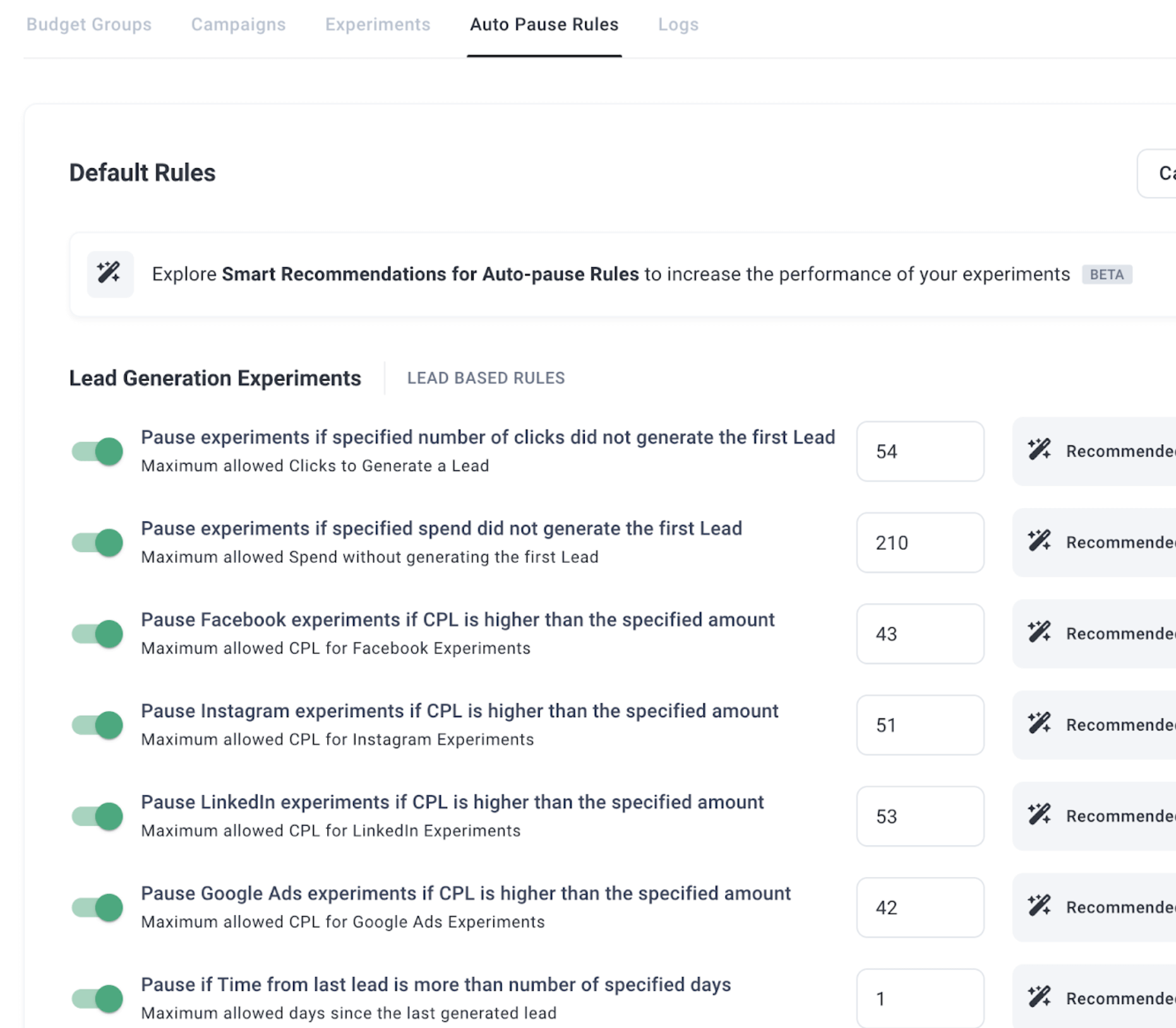The height and width of the screenshot is (1028, 1176).
Task: Click 'Pause Facebook experiments if CPL is higher' title
Action: 457,620
